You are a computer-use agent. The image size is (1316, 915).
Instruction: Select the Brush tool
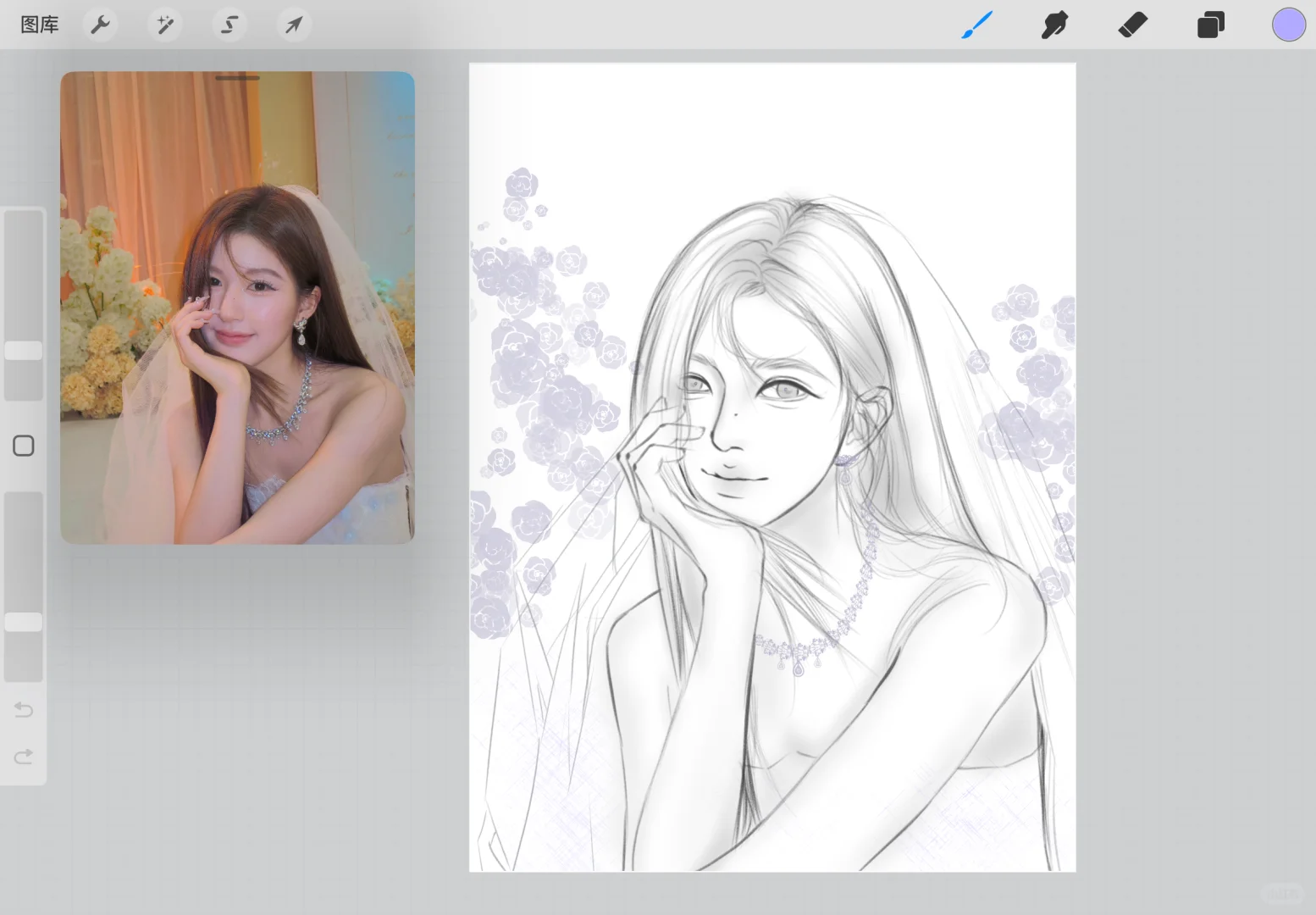976,25
